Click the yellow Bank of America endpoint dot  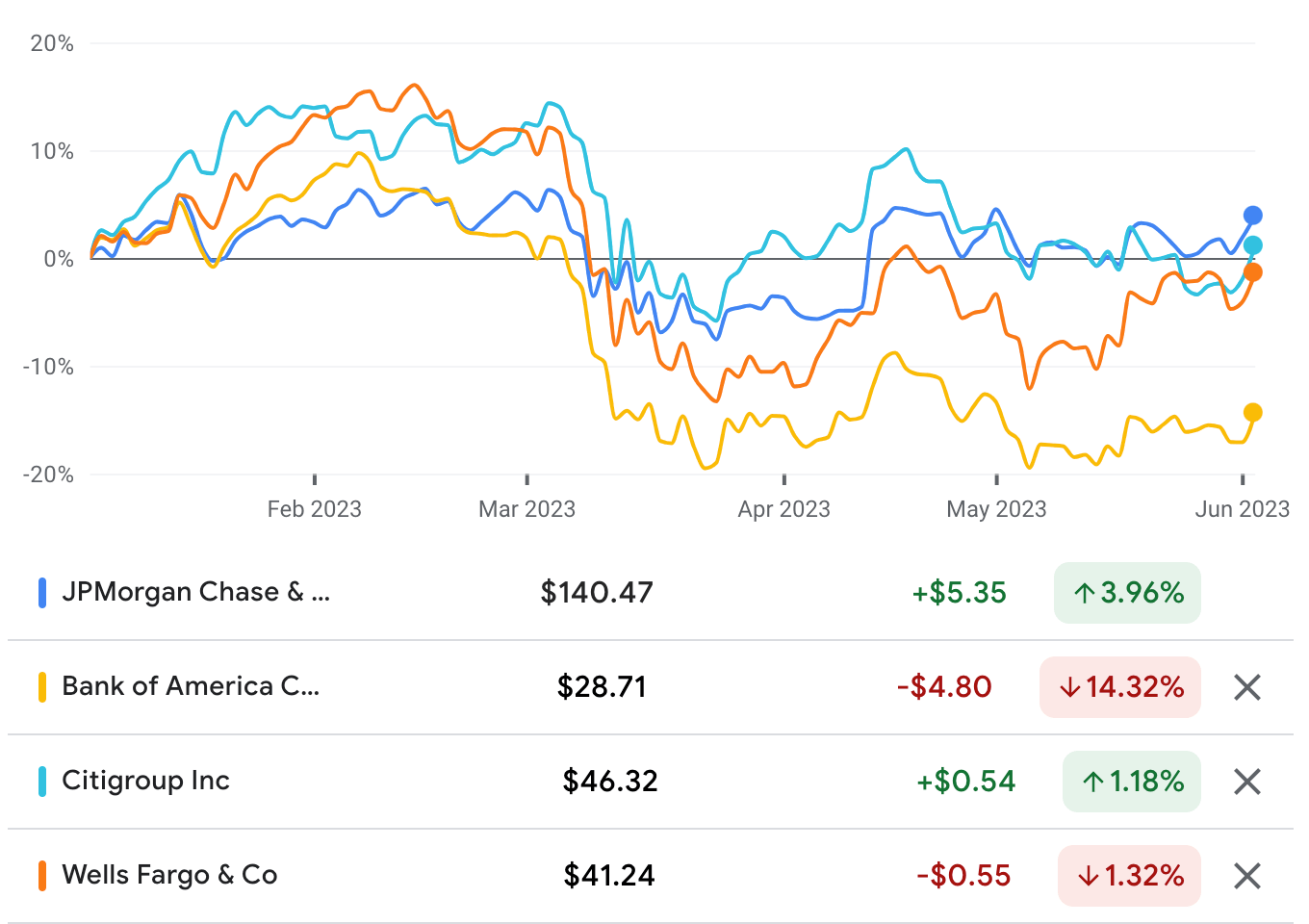[1252, 414]
